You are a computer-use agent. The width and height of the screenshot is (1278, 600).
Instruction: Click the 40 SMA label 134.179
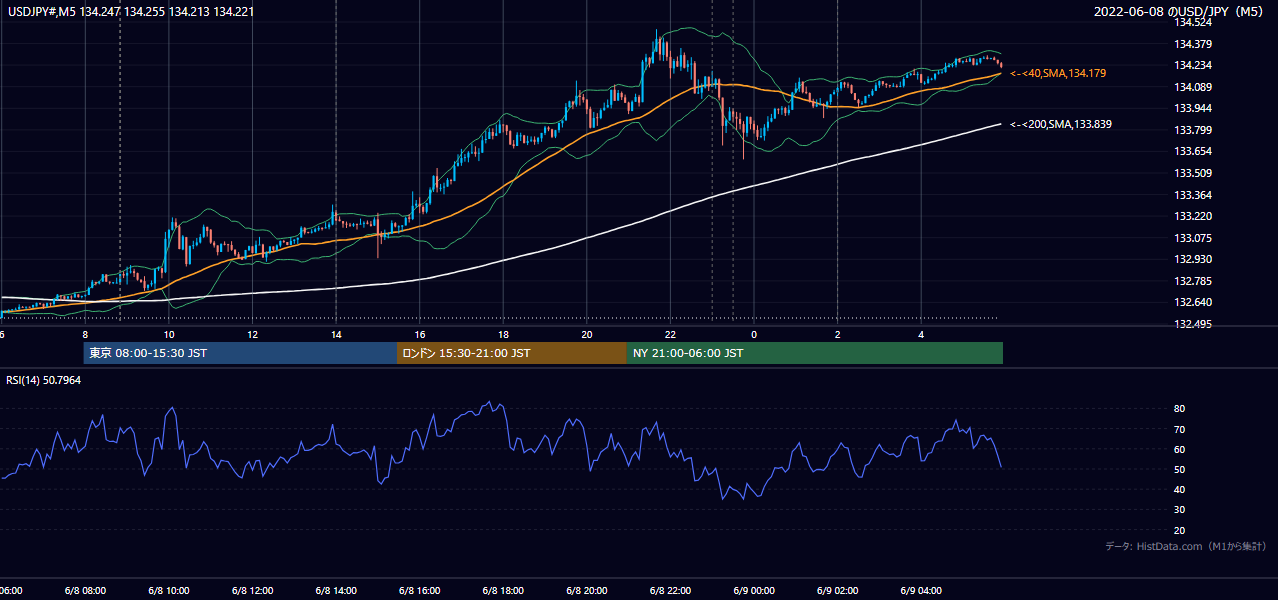(x=1057, y=74)
